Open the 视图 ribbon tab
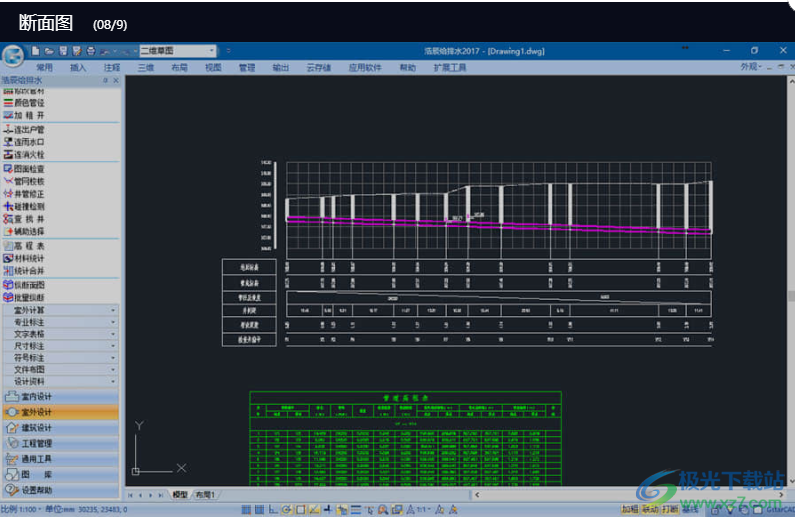 (x=213, y=67)
